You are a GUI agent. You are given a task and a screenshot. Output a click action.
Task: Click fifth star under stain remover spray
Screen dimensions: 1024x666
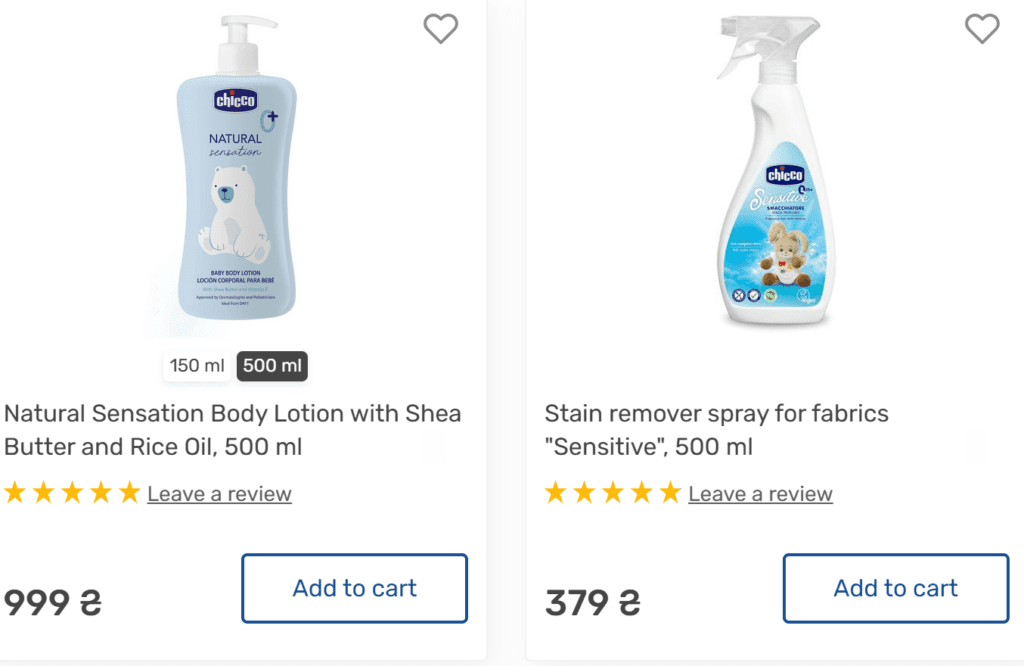[x=671, y=492]
